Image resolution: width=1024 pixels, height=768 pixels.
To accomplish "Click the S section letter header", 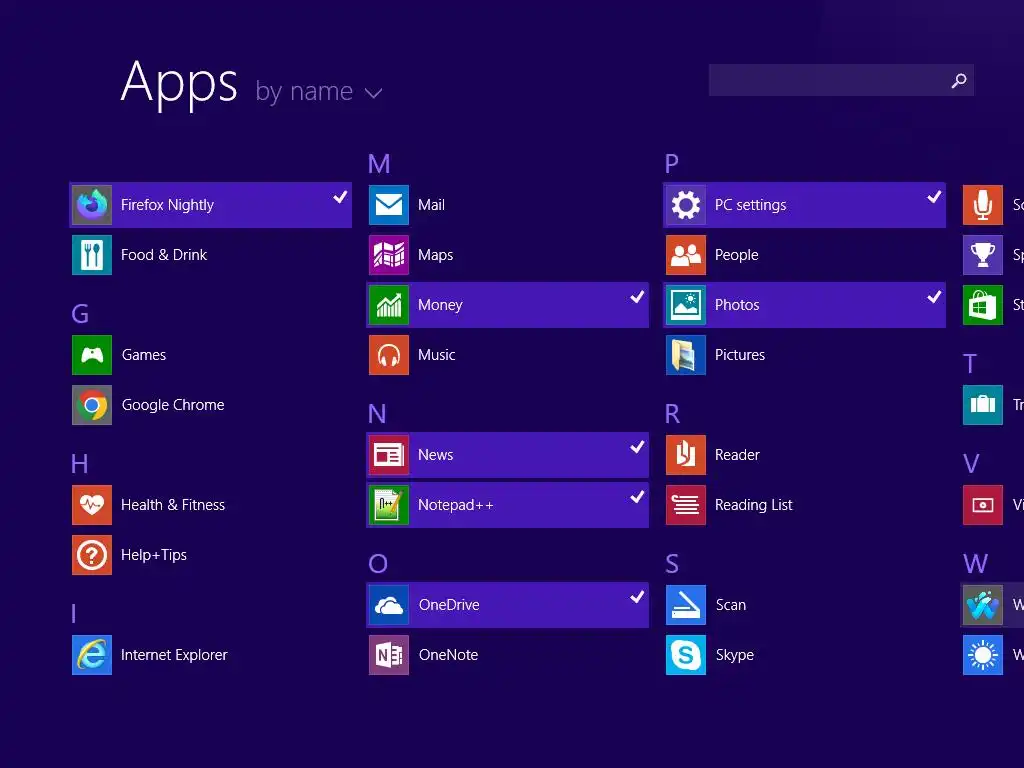I will pos(672,564).
